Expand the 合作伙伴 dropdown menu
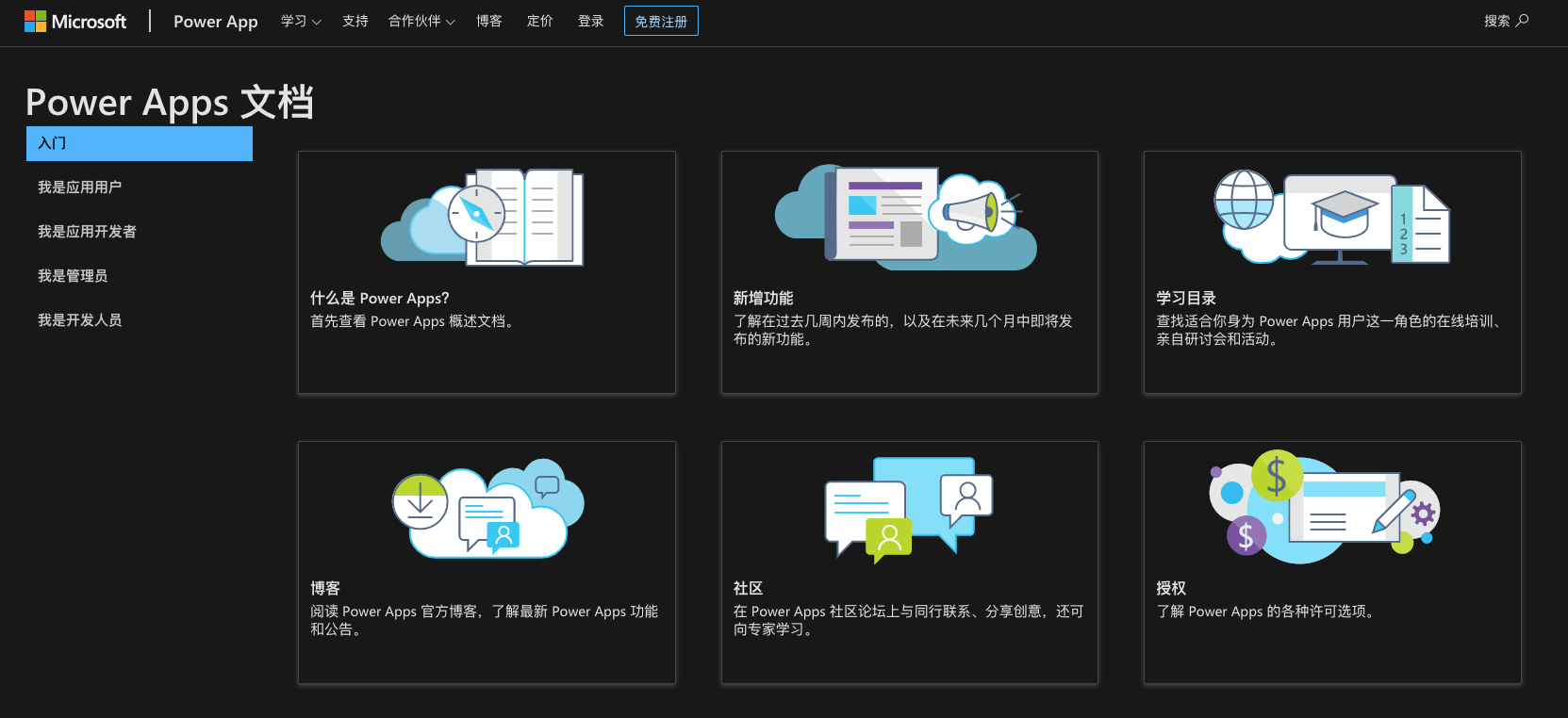The height and width of the screenshot is (718, 1568). click(x=421, y=21)
